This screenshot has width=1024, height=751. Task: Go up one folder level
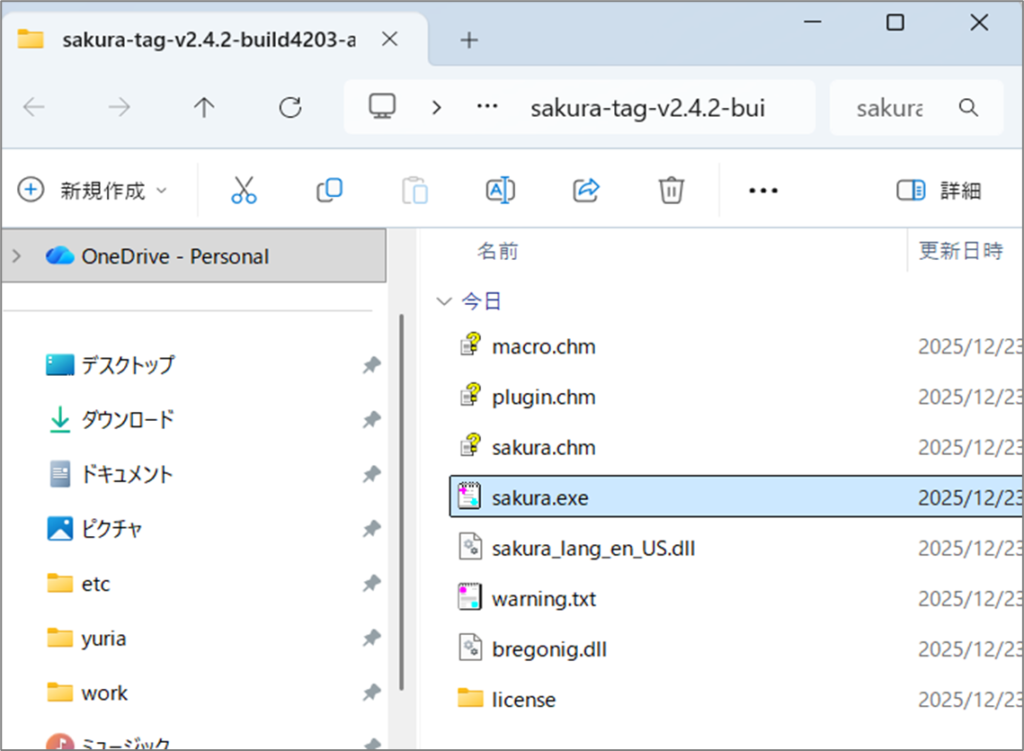(204, 108)
